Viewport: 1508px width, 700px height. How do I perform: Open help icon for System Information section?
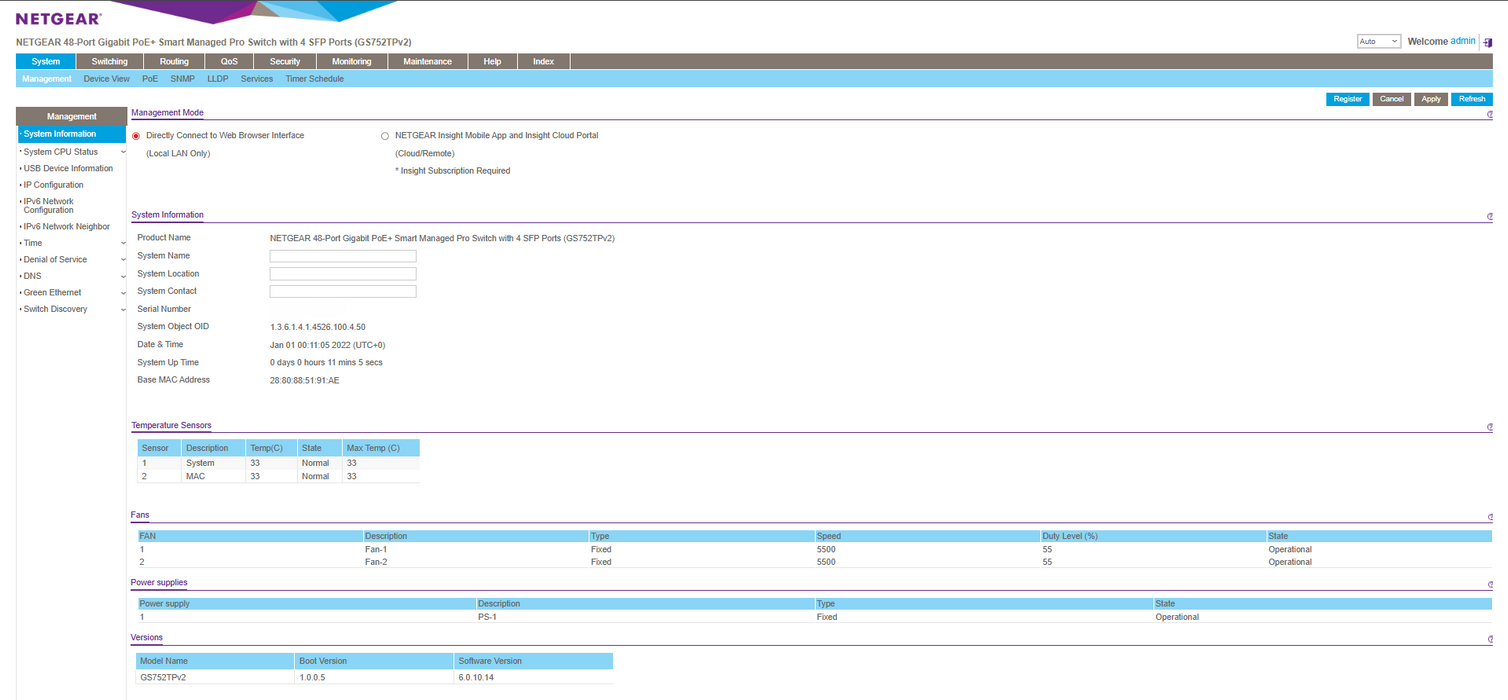point(1489,217)
